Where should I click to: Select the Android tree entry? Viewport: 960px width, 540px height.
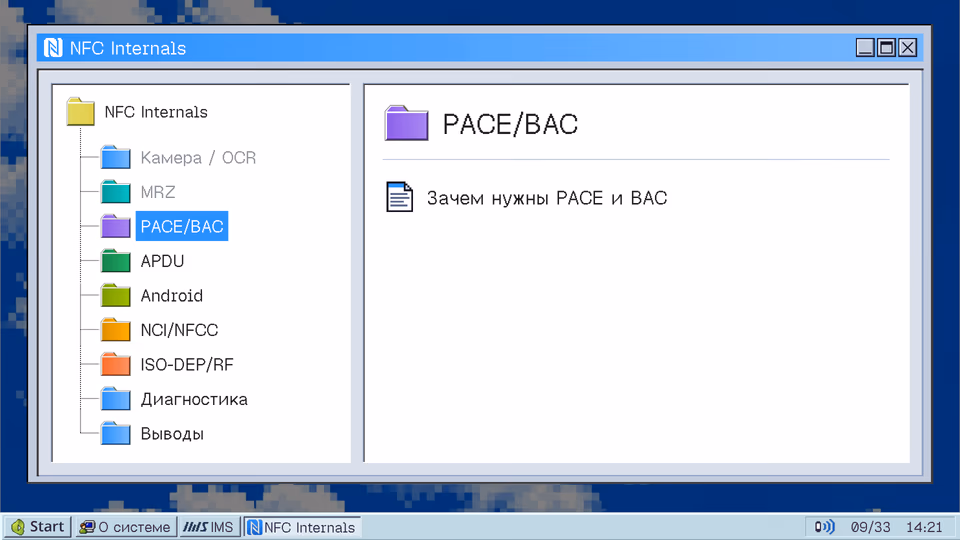[172, 296]
